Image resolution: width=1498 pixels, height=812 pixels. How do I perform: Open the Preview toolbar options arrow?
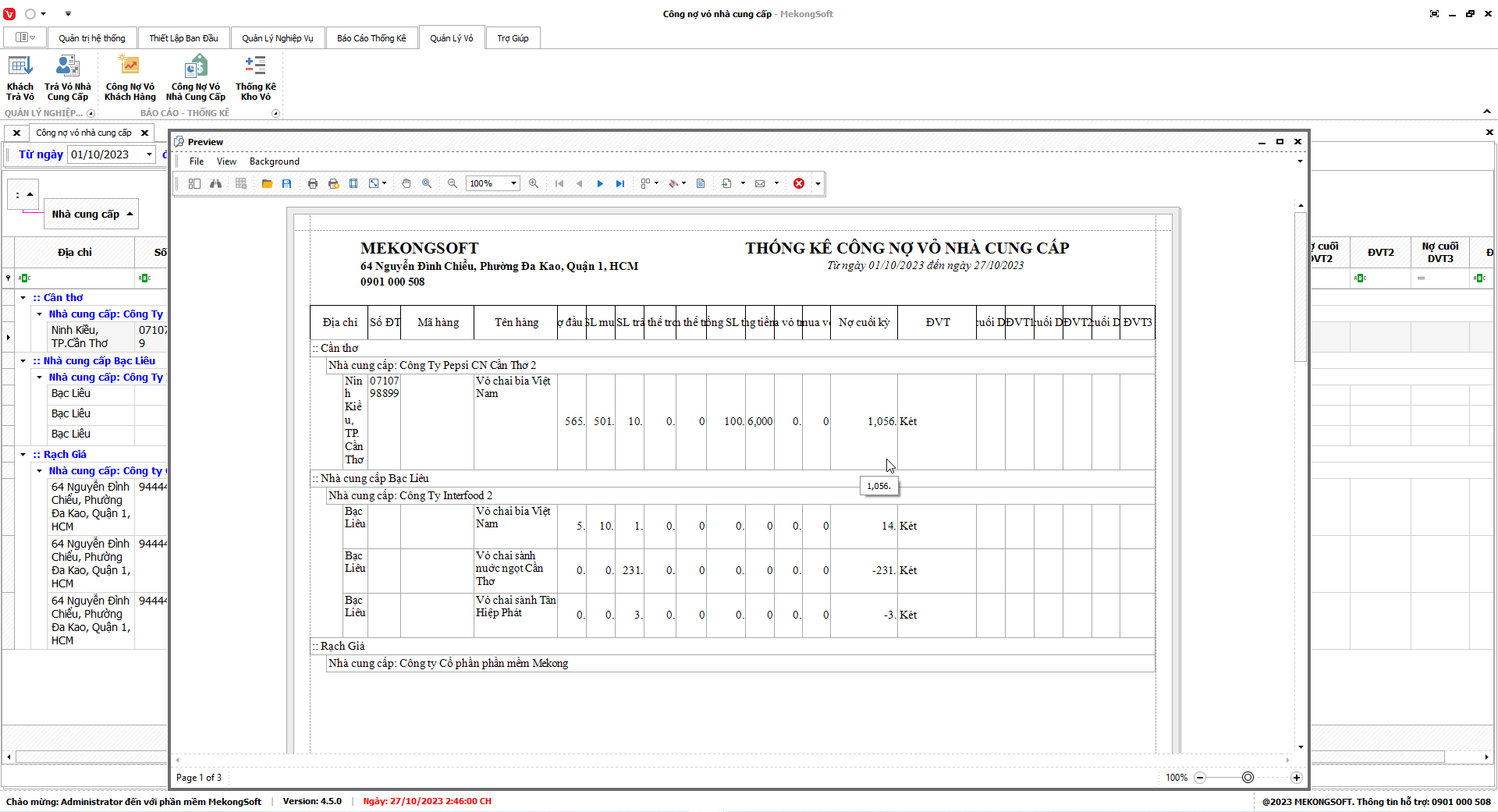point(818,183)
